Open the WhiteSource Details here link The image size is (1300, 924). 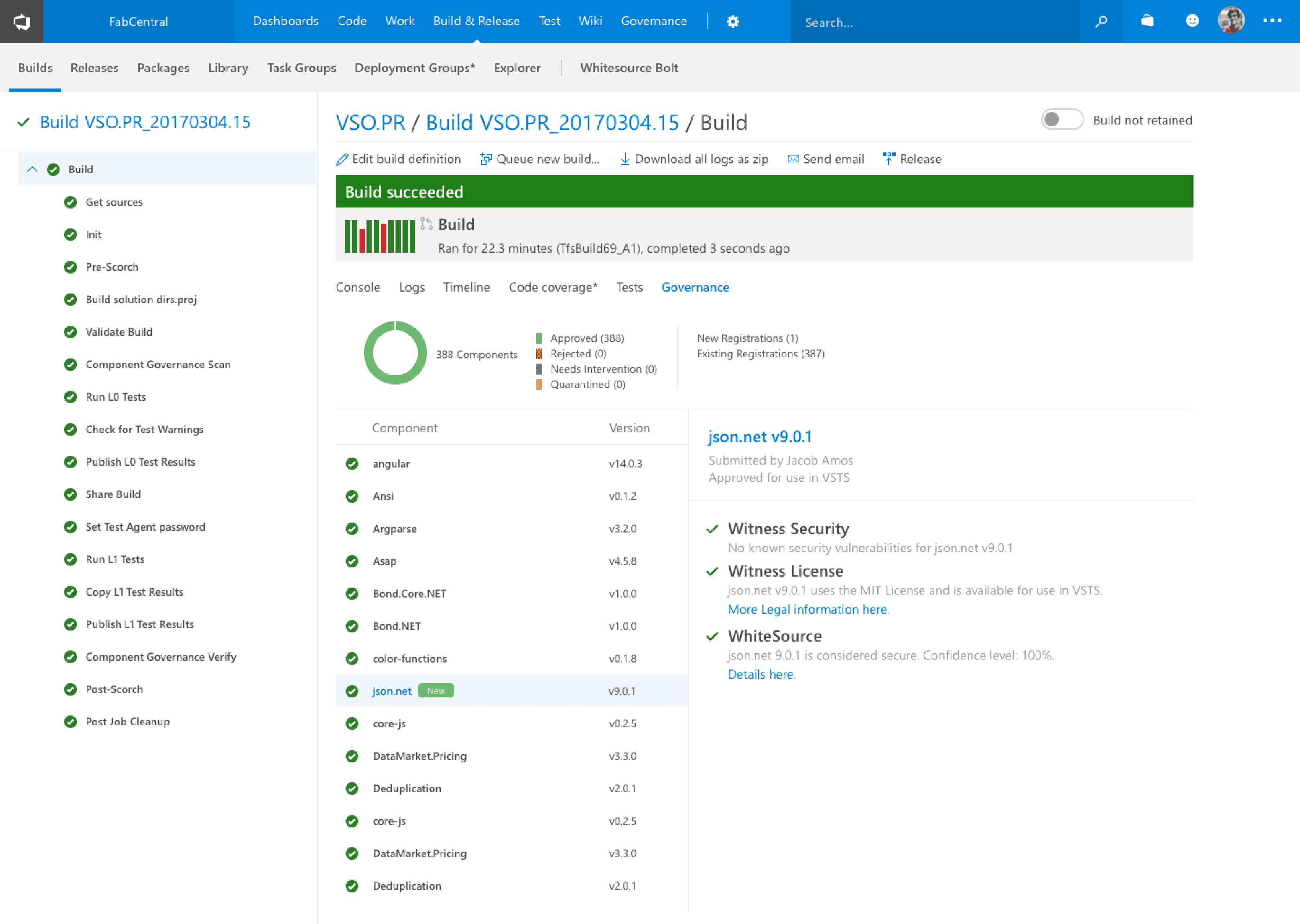760,674
